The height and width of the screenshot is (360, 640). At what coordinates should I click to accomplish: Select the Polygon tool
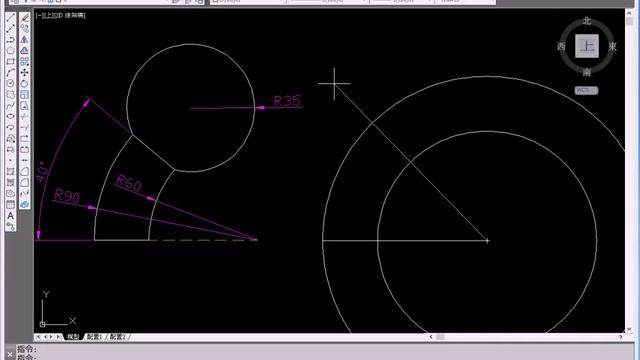coord(11,51)
